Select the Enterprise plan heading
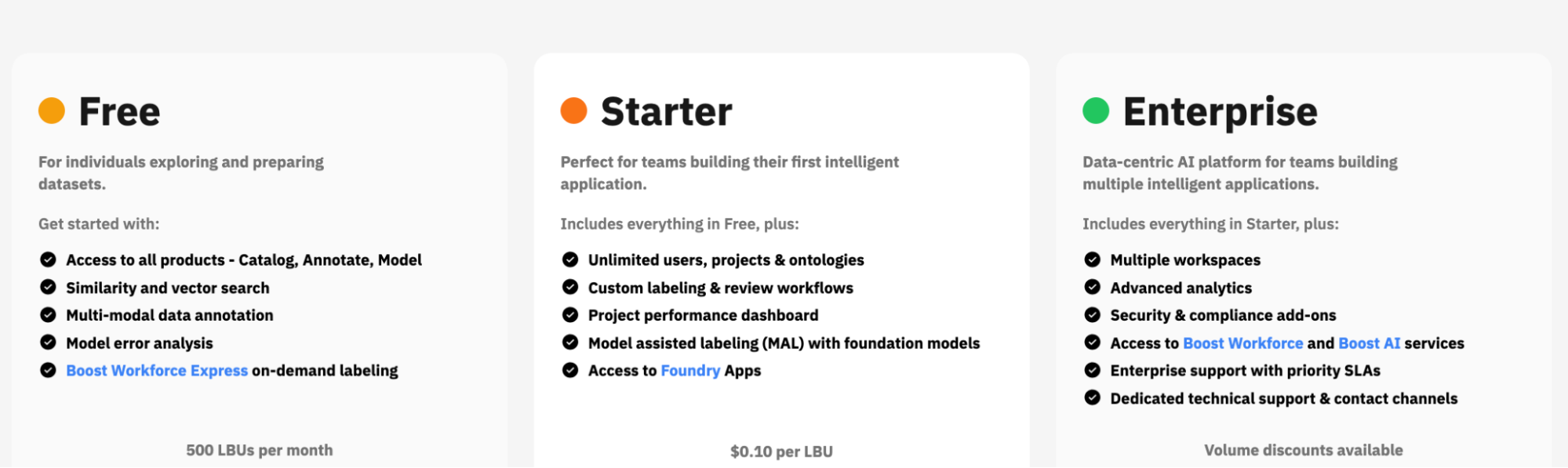Image resolution: width=1568 pixels, height=468 pixels. pos(1221,111)
